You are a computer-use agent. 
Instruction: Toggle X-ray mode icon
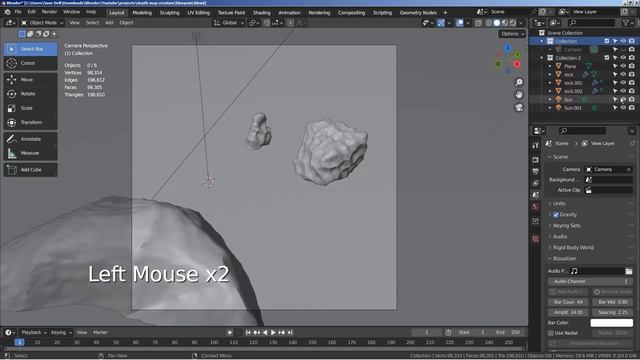[478, 23]
